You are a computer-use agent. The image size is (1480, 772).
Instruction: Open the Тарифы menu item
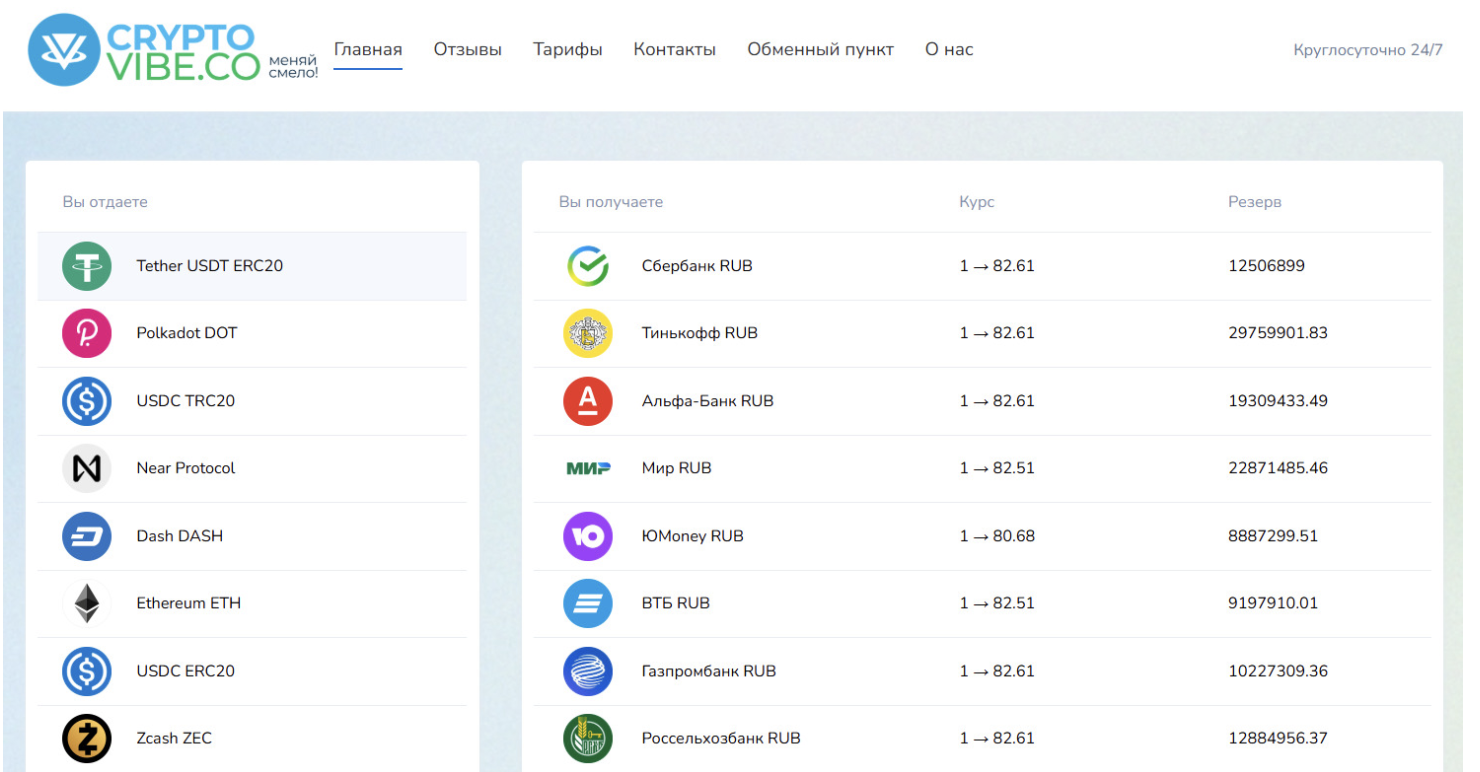[568, 50]
